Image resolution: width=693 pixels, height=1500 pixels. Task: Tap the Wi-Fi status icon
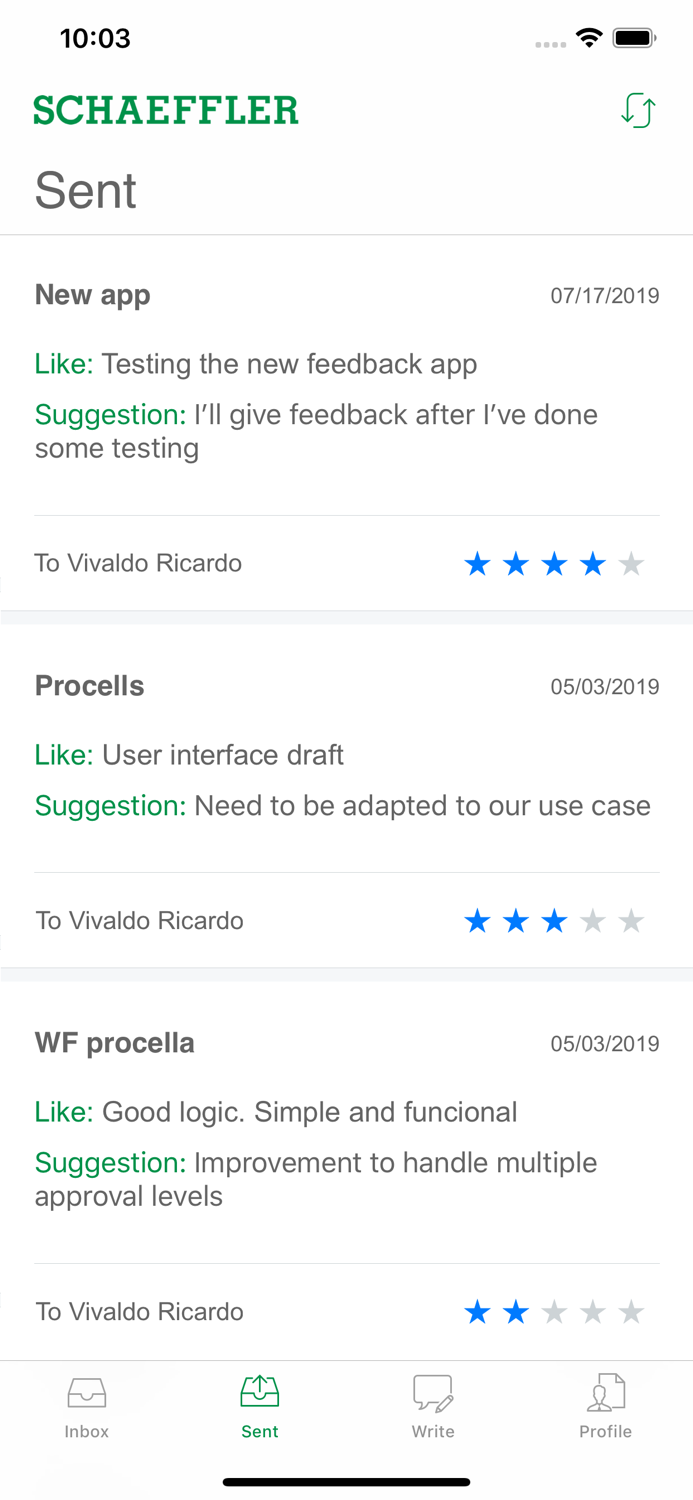pyautogui.click(x=589, y=36)
